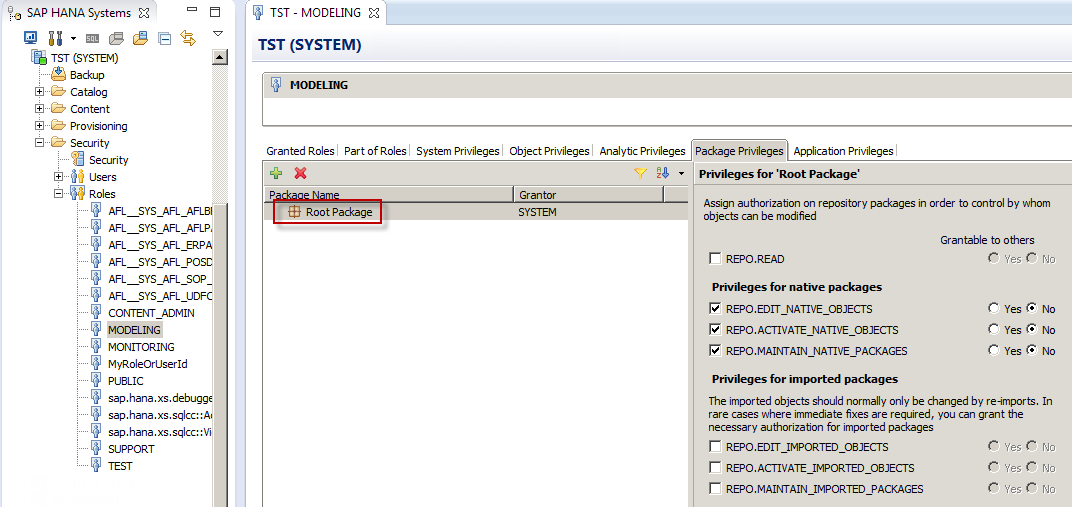Click the A-Z sort icon in package list

pyautogui.click(x=662, y=174)
